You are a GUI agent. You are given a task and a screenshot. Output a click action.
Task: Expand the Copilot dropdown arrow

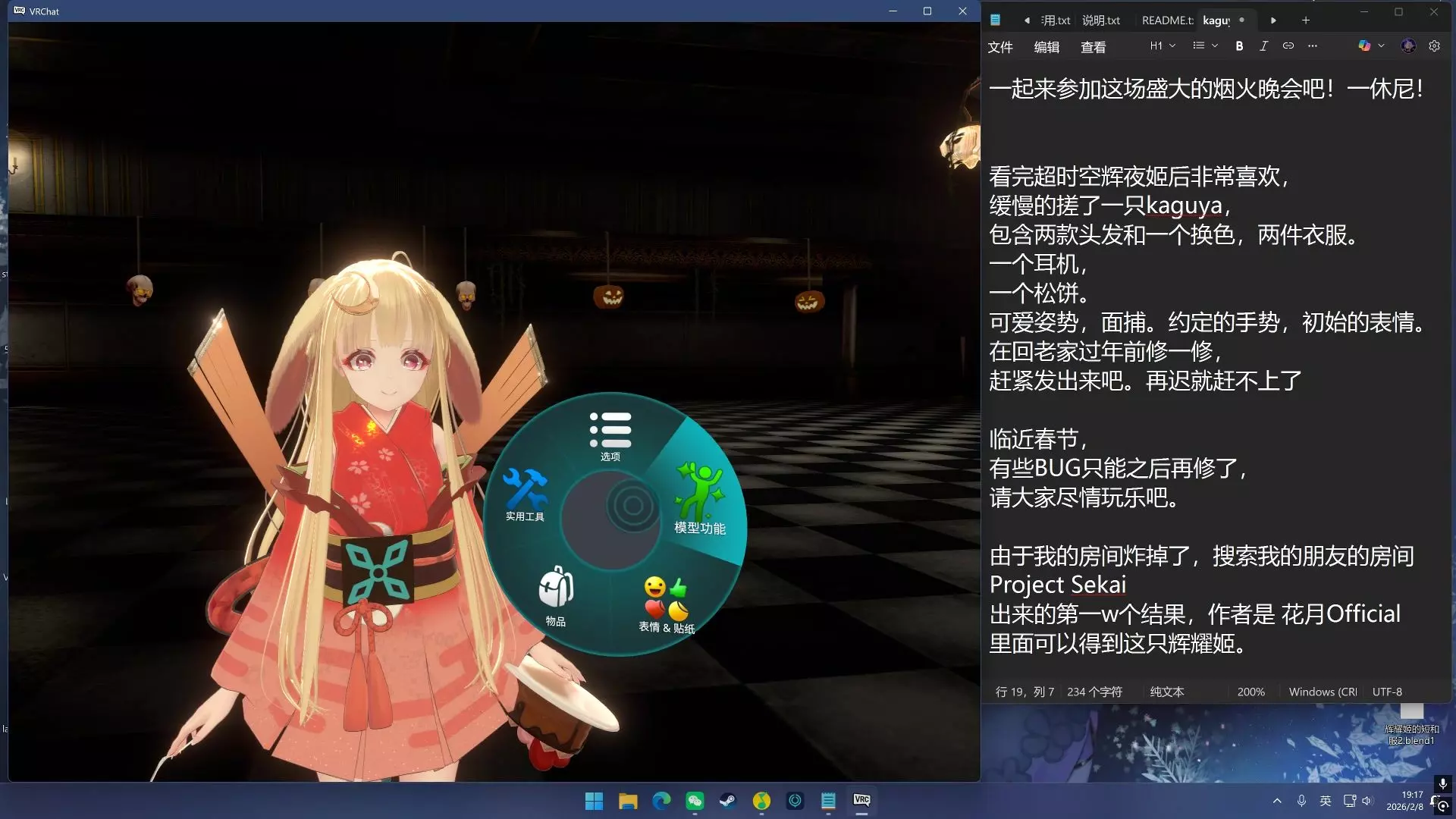[1381, 46]
